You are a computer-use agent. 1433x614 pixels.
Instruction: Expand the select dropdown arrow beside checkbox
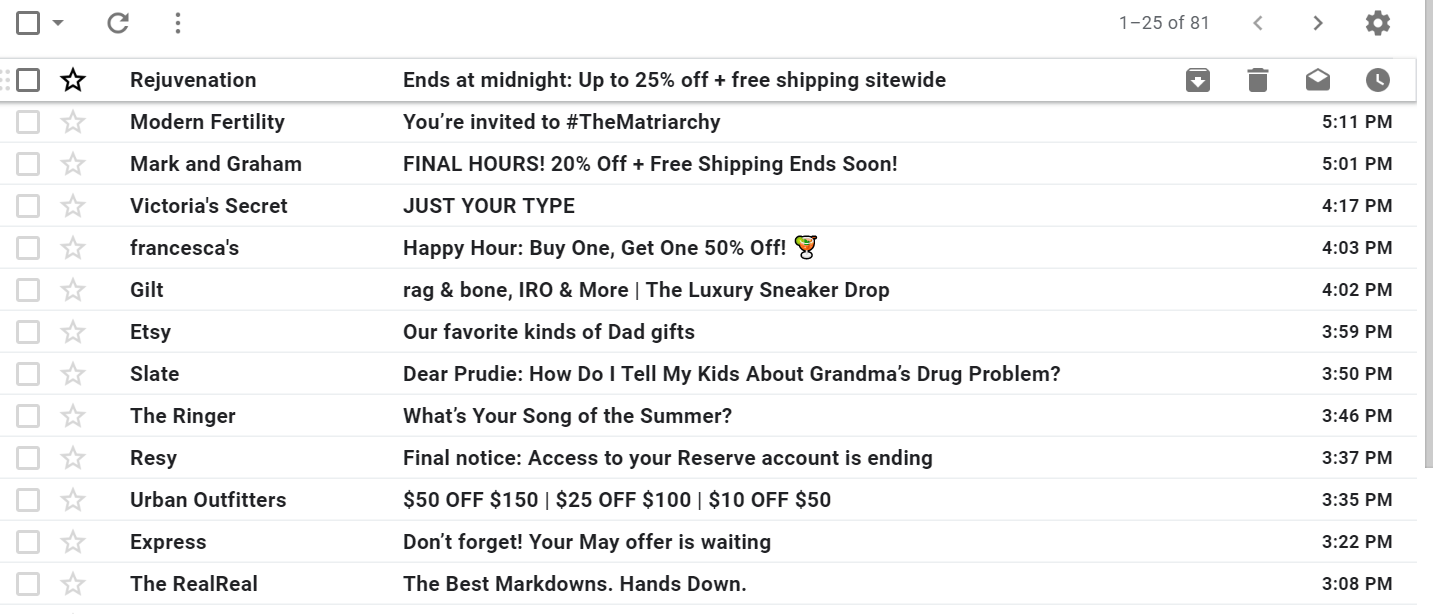[x=58, y=23]
